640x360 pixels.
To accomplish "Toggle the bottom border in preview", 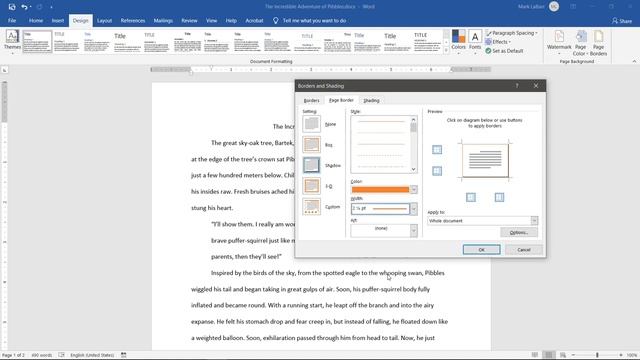I will point(437,171).
